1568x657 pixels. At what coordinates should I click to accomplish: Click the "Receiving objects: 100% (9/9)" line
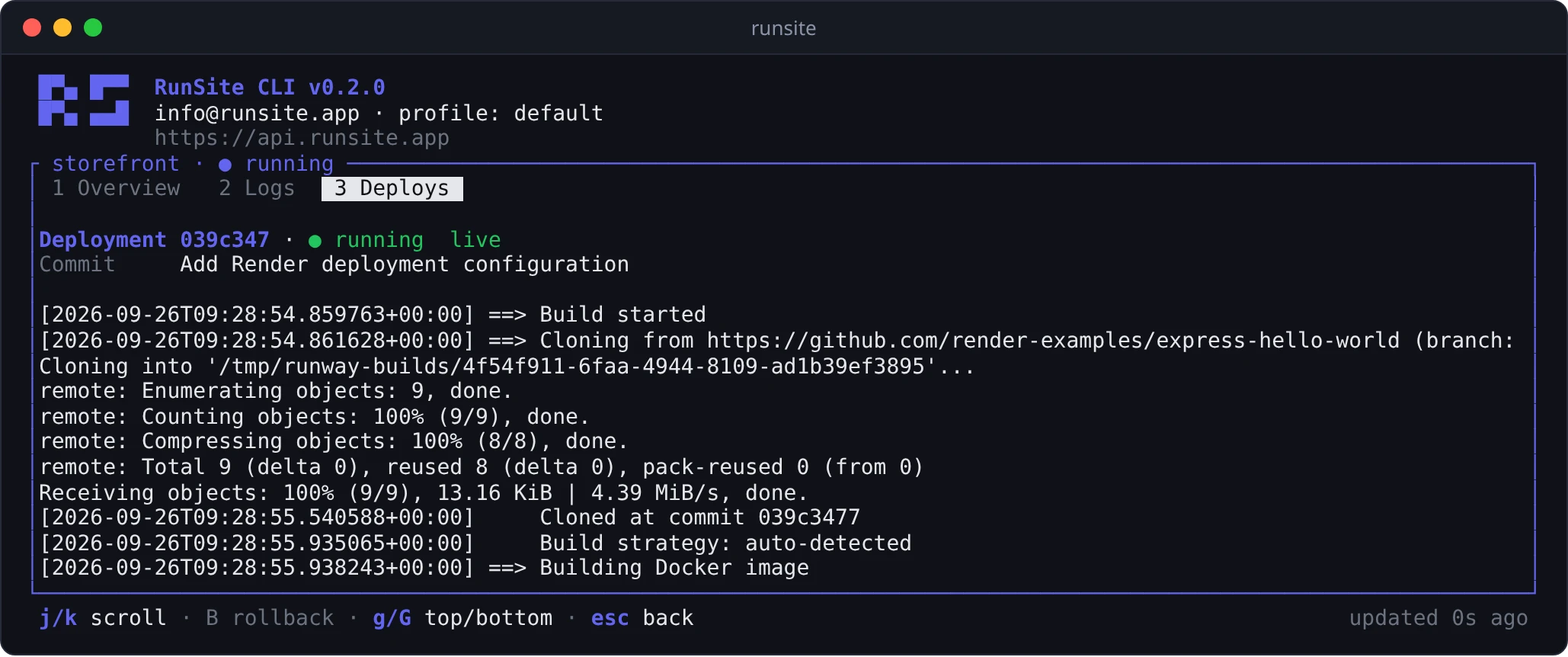424,493
